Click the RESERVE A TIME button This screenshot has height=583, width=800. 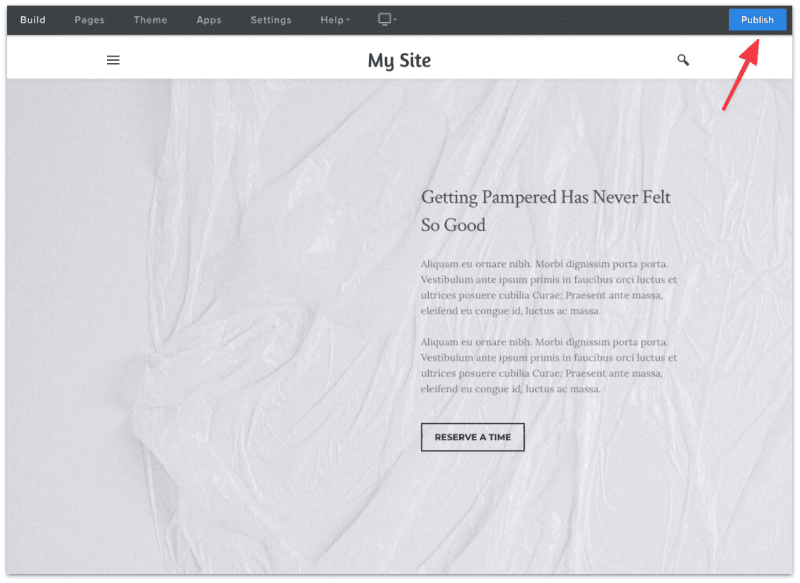(472, 437)
